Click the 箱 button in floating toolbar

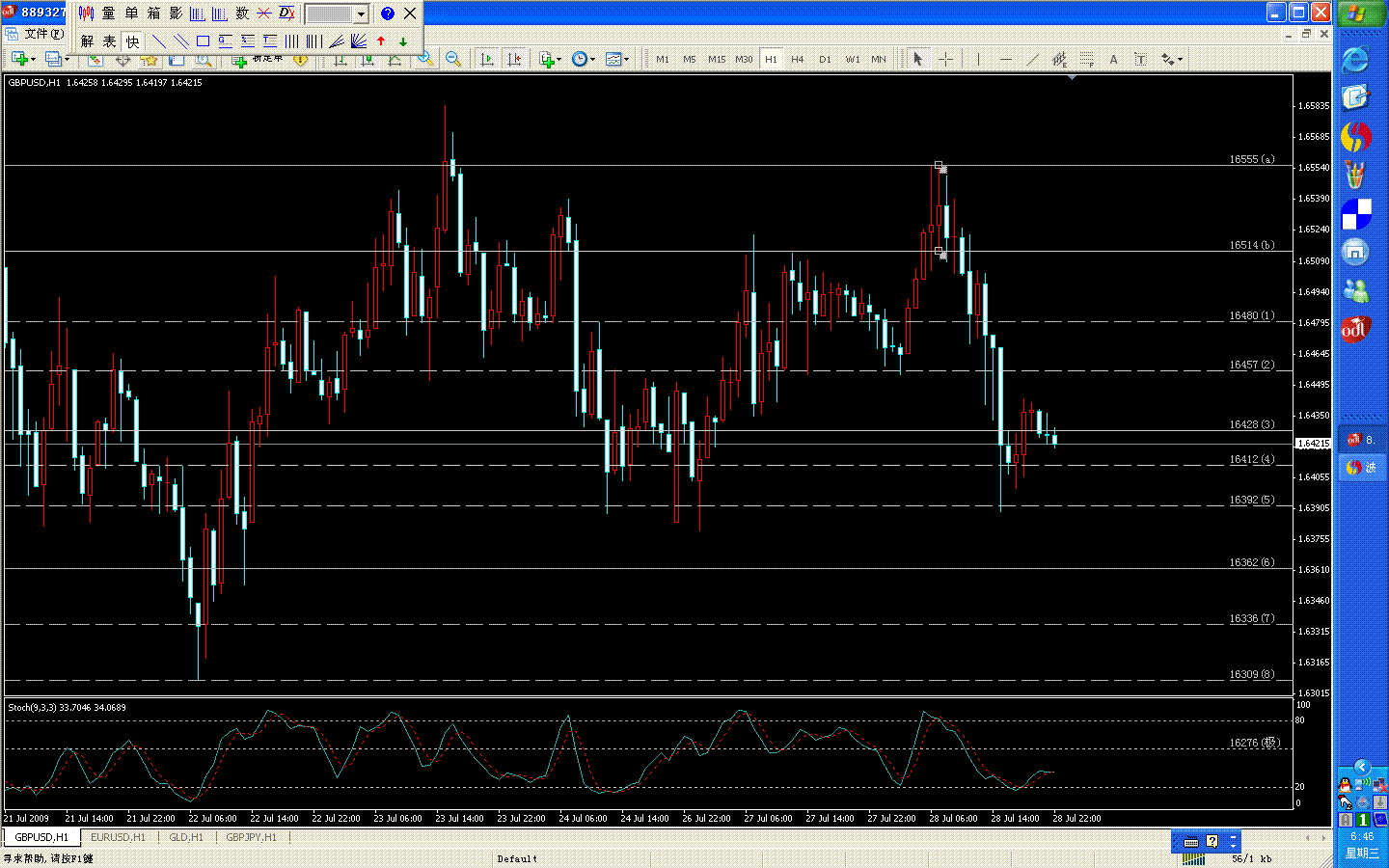point(153,14)
